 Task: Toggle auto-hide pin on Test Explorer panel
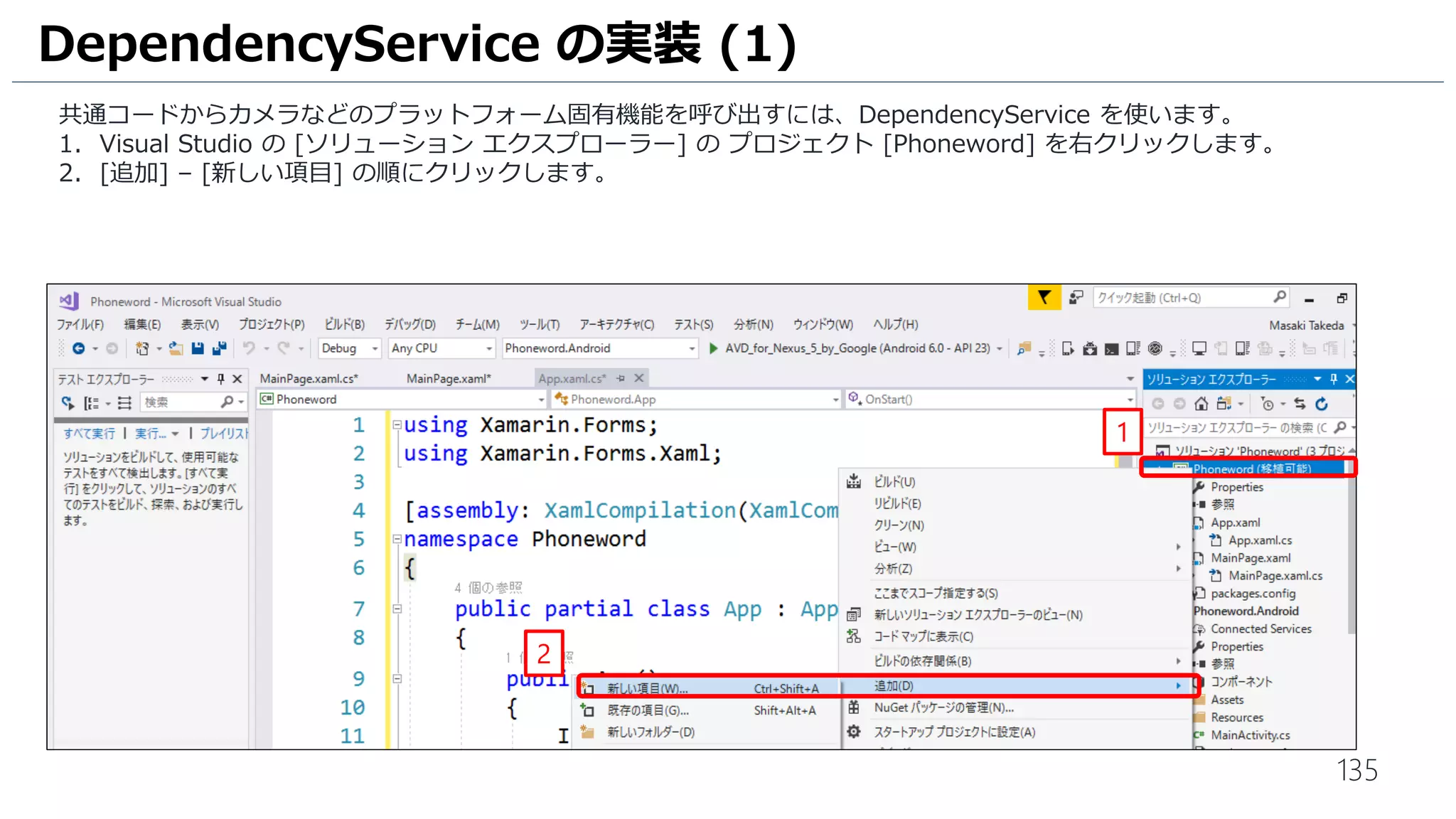220,379
